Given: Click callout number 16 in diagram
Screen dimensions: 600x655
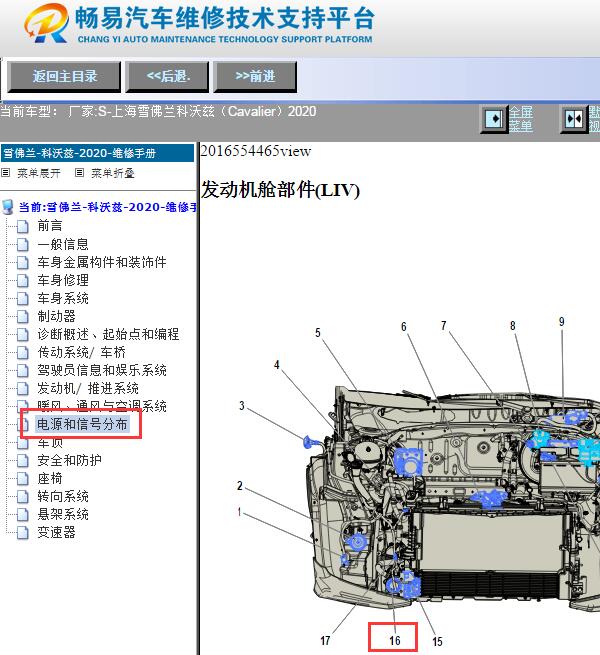Looking at the screenshot, I should (x=395, y=640).
